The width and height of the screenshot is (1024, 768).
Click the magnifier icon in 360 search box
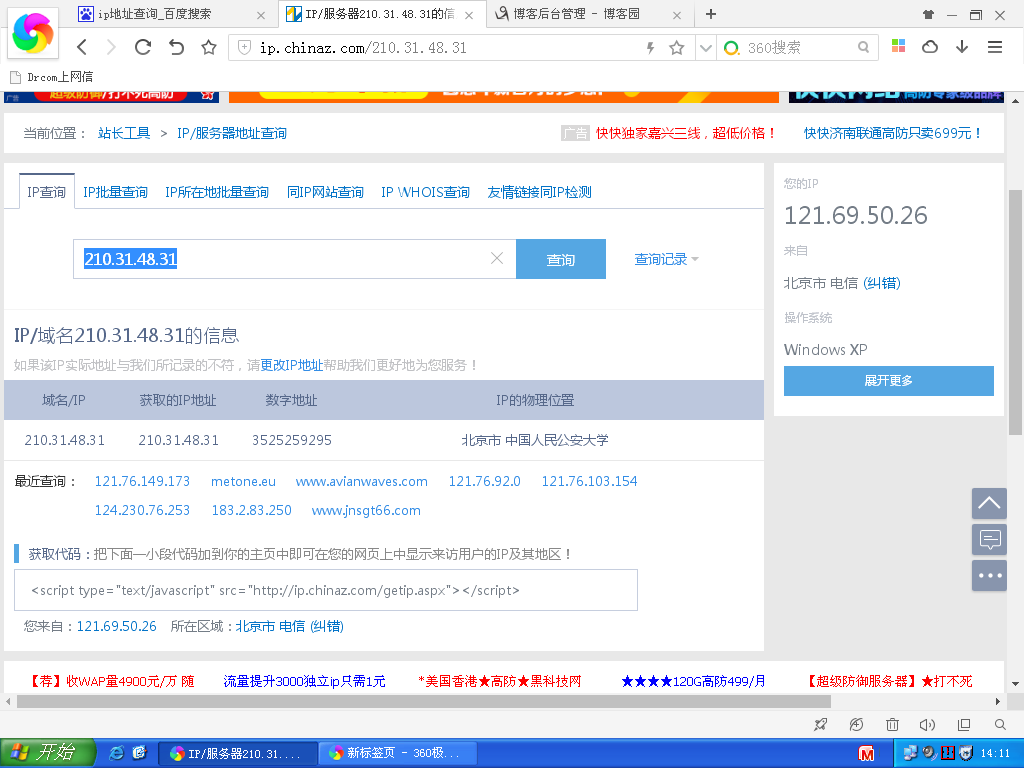(x=863, y=47)
